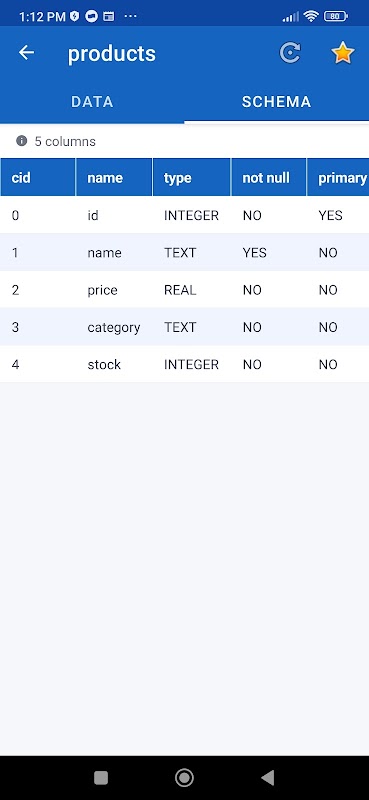This screenshot has width=369, height=800.
Task: Click the refresh table icon
Action: tap(290, 53)
